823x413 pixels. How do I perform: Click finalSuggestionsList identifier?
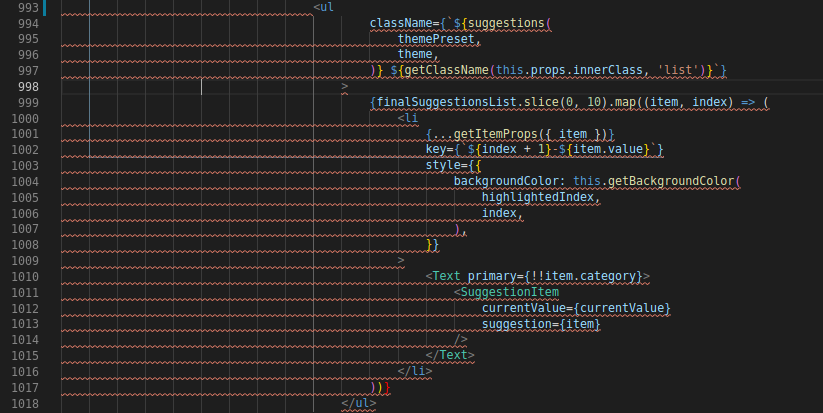pyautogui.click(x=447, y=102)
